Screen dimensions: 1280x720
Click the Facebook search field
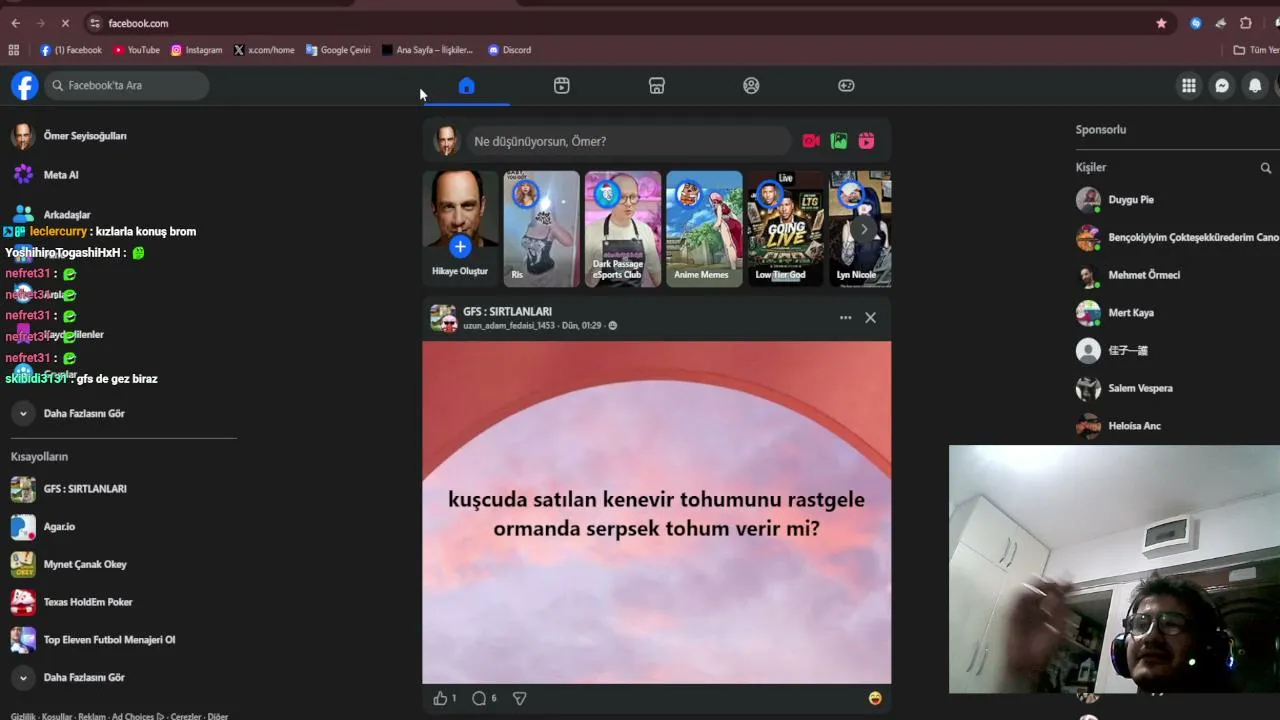pyautogui.click(x=127, y=86)
